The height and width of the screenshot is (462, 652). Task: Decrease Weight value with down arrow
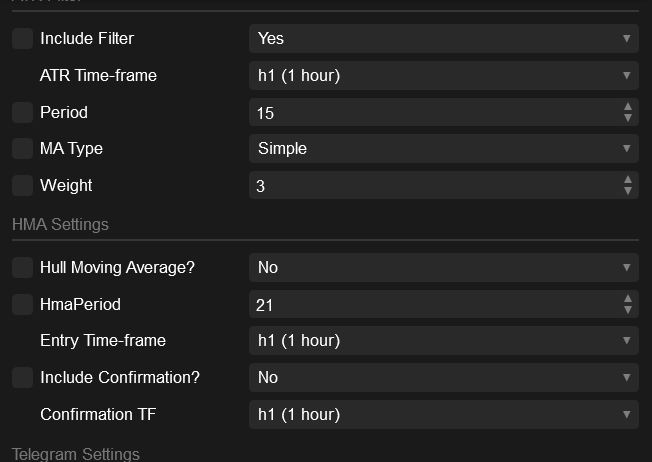pyautogui.click(x=627, y=191)
